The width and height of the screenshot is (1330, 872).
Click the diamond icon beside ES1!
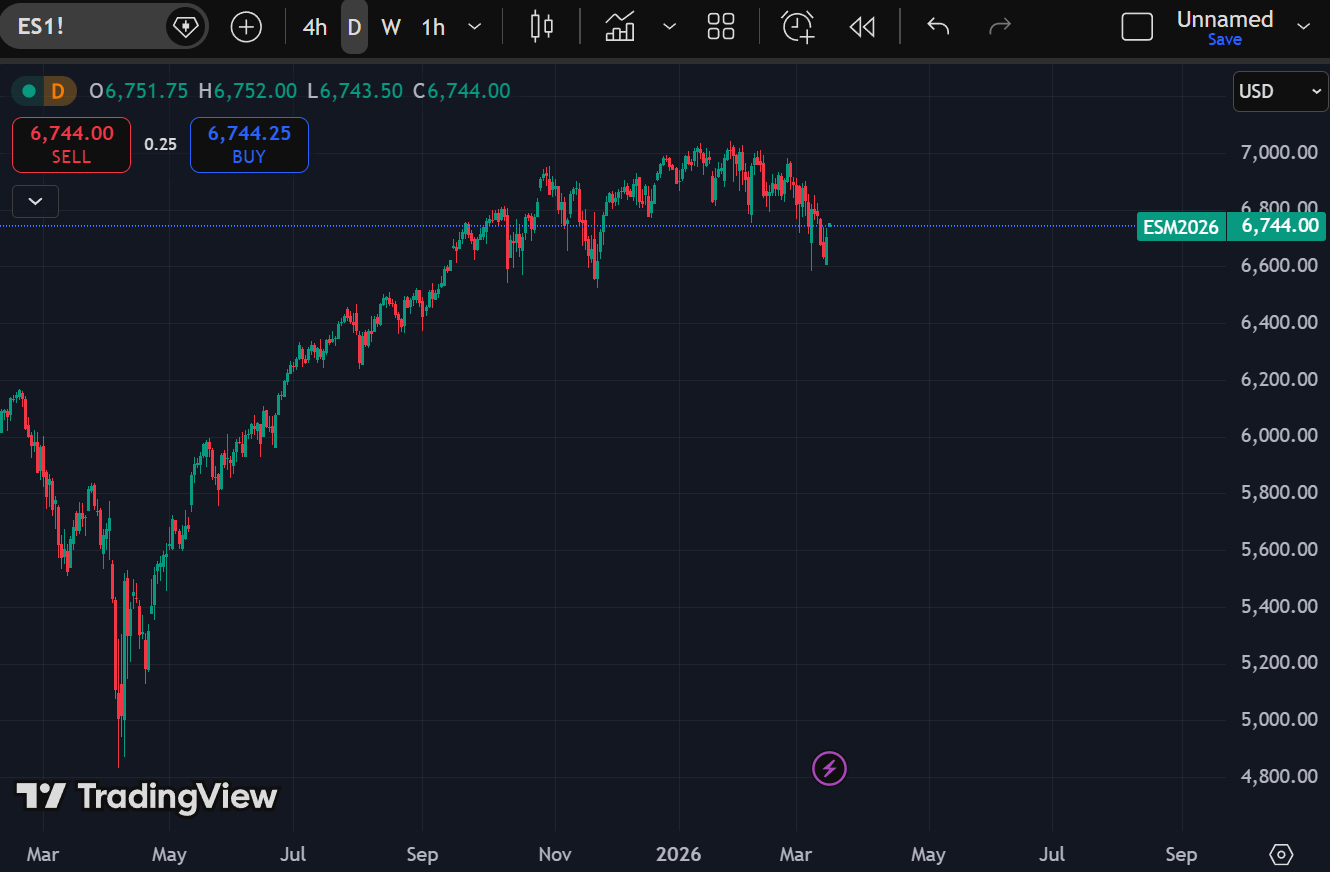(x=185, y=27)
